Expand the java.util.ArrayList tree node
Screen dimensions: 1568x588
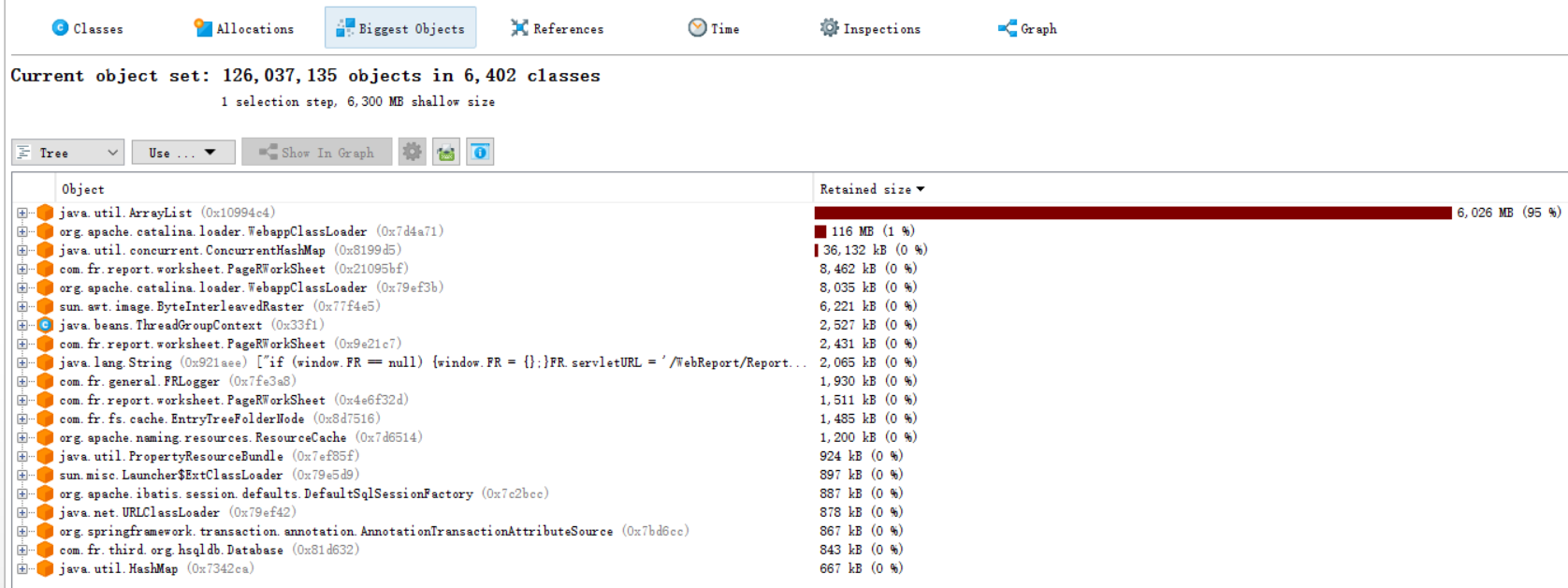(22, 213)
